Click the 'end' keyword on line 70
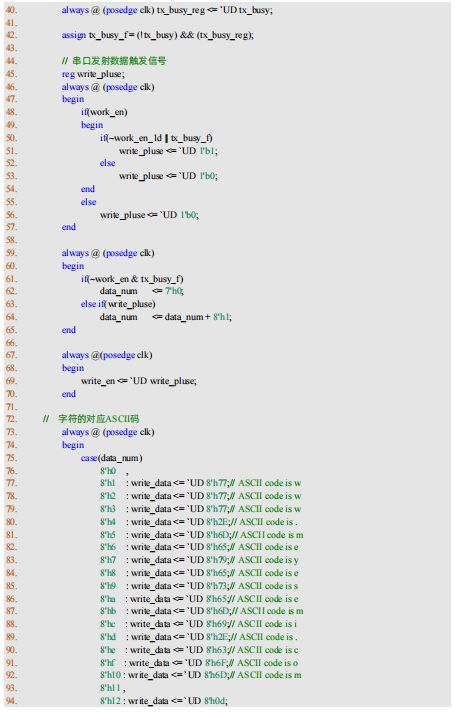 click(69, 394)
